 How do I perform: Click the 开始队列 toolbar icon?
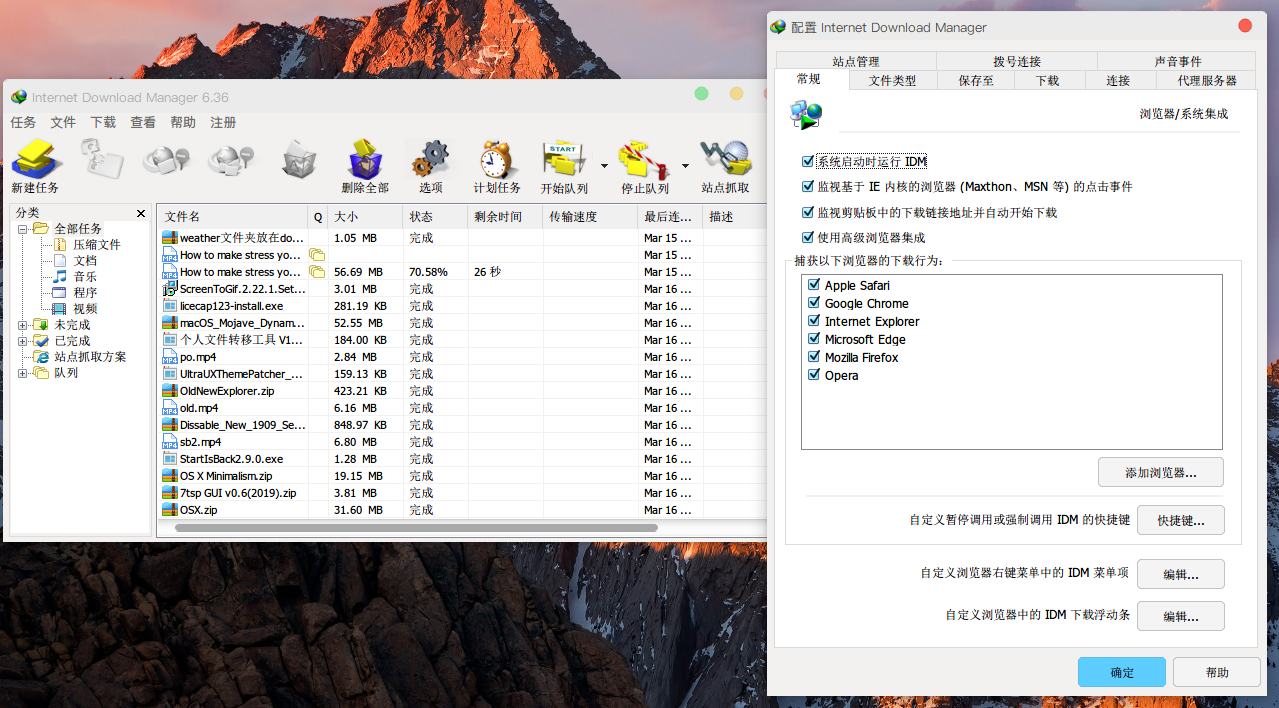[x=564, y=161]
